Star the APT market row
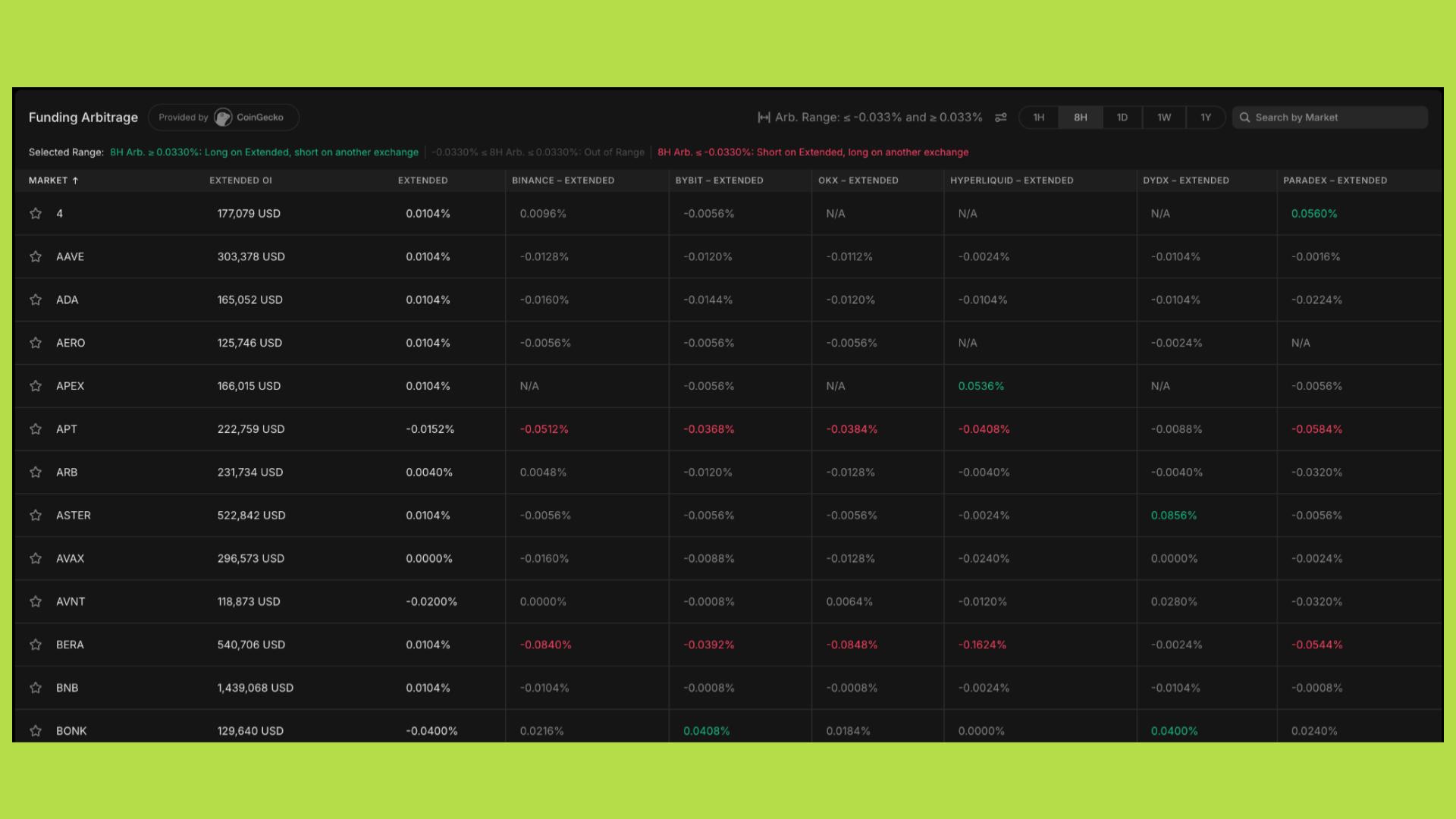Screen dimensions: 1456x819 36,429
